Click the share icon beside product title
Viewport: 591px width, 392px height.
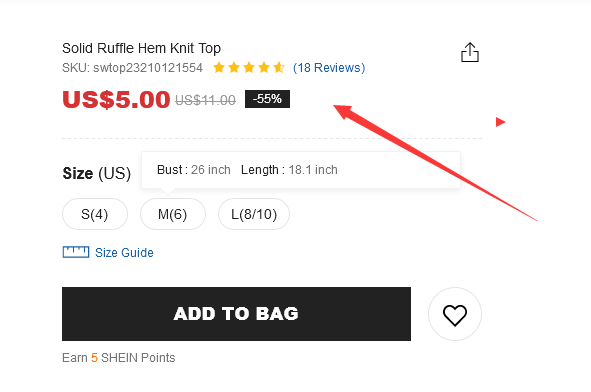(470, 52)
